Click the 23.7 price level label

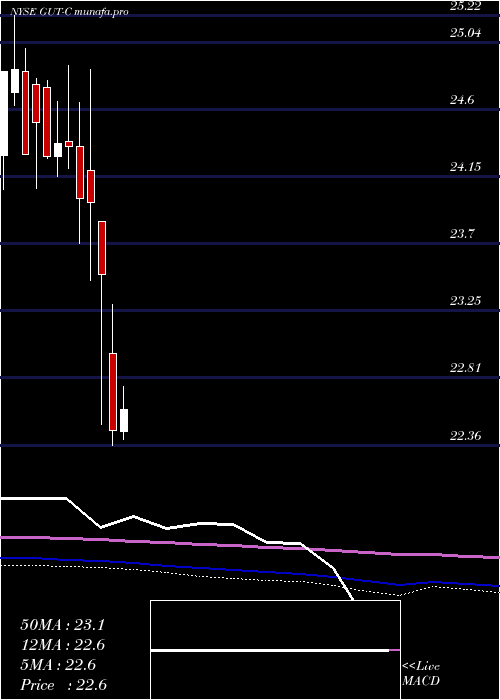(462, 233)
